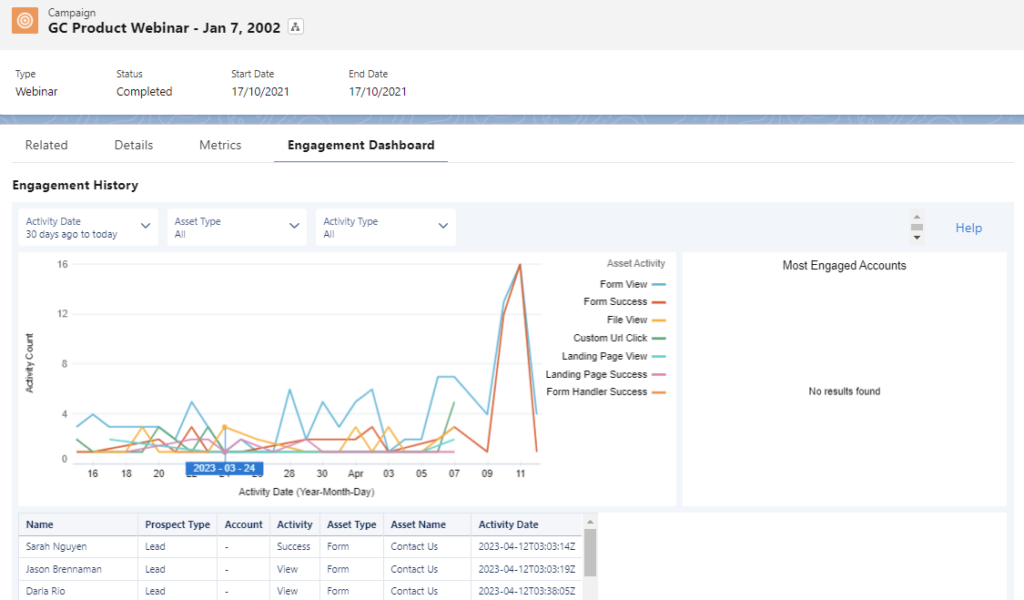This screenshot has width=1024, height=600.
Task: Open the Details tab
Action: click(x=133, y=145)
